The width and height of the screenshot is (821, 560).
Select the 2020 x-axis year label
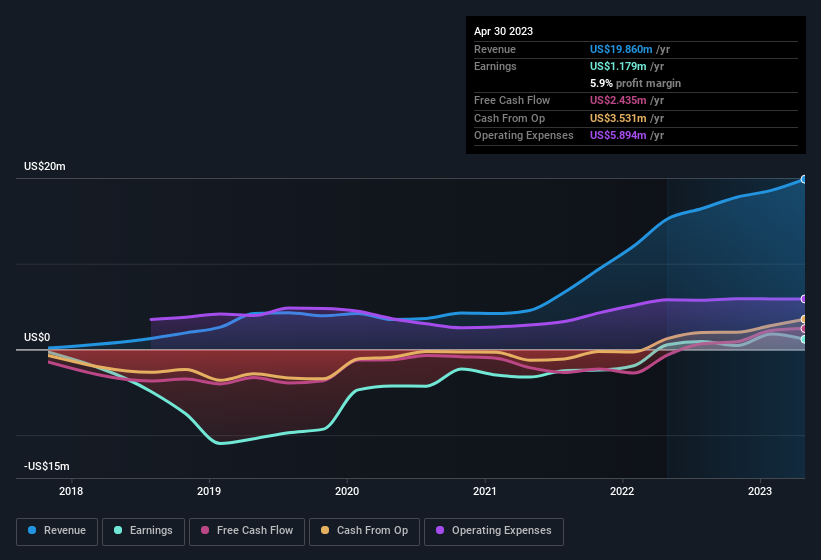pyautogui.click(x=347, y=491)
